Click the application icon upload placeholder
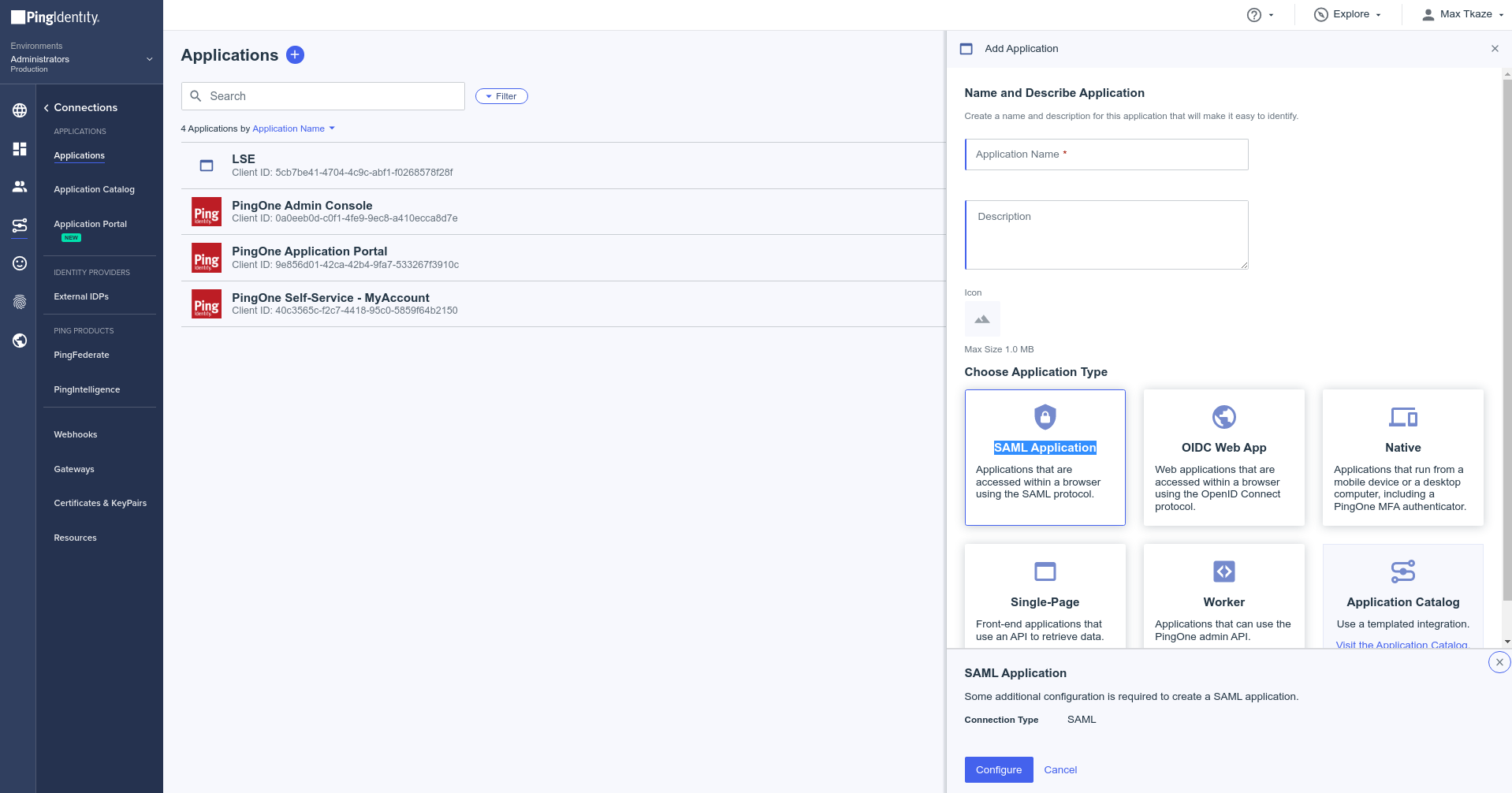 coord(981,319)
